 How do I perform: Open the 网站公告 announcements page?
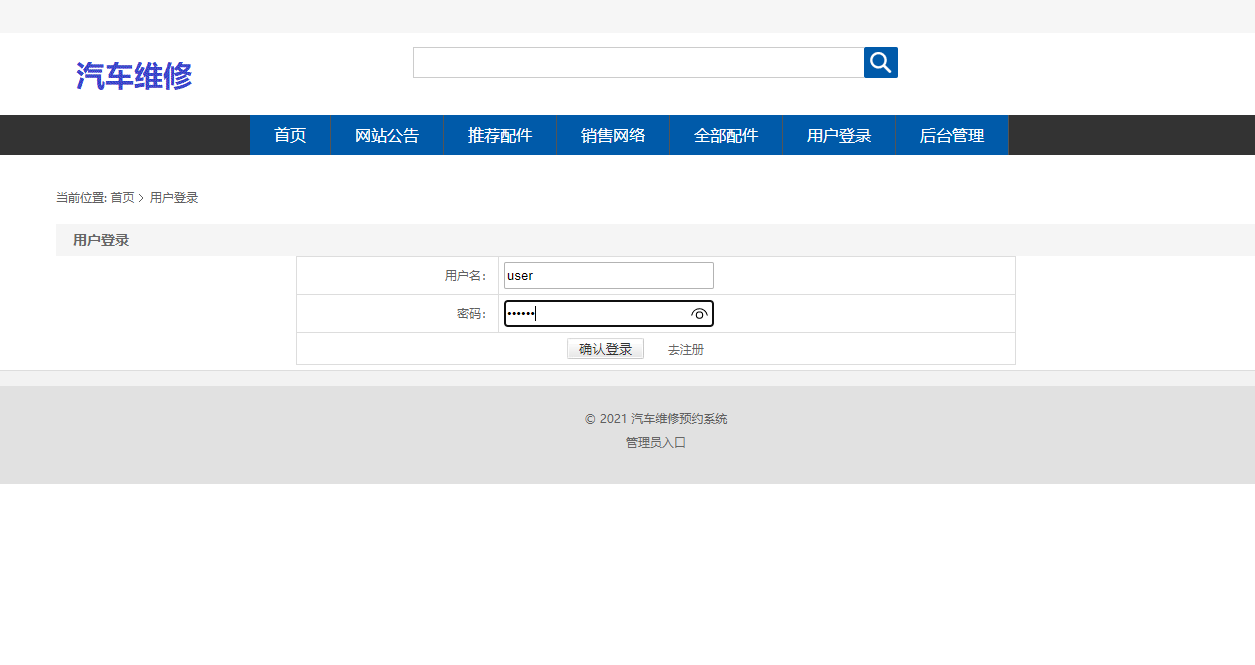pos(386,135)
